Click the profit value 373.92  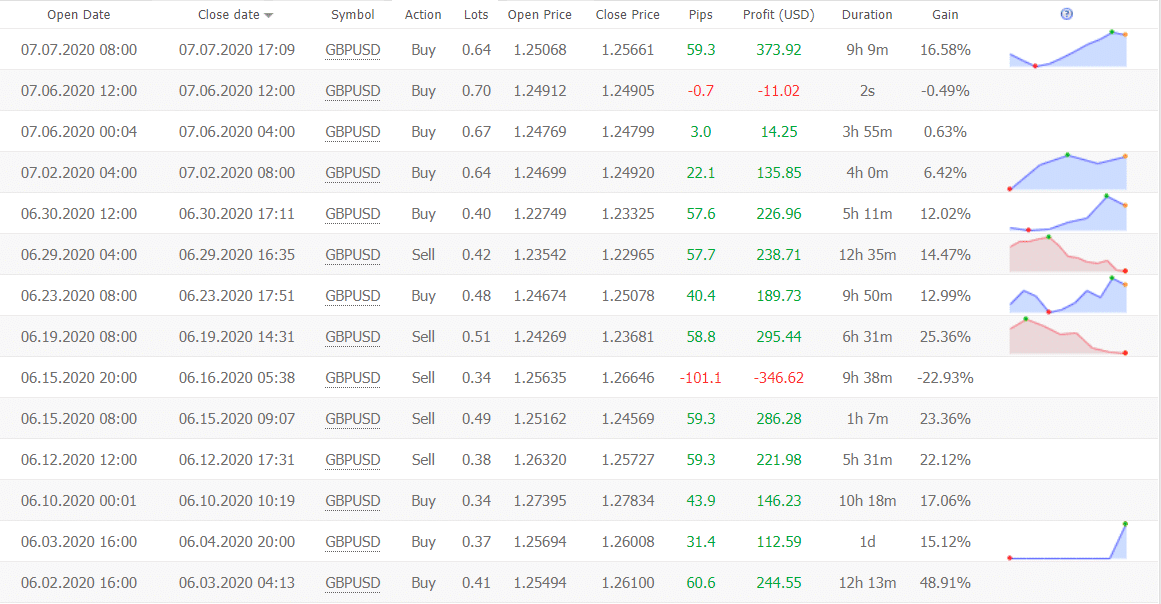tap(779, 50)
